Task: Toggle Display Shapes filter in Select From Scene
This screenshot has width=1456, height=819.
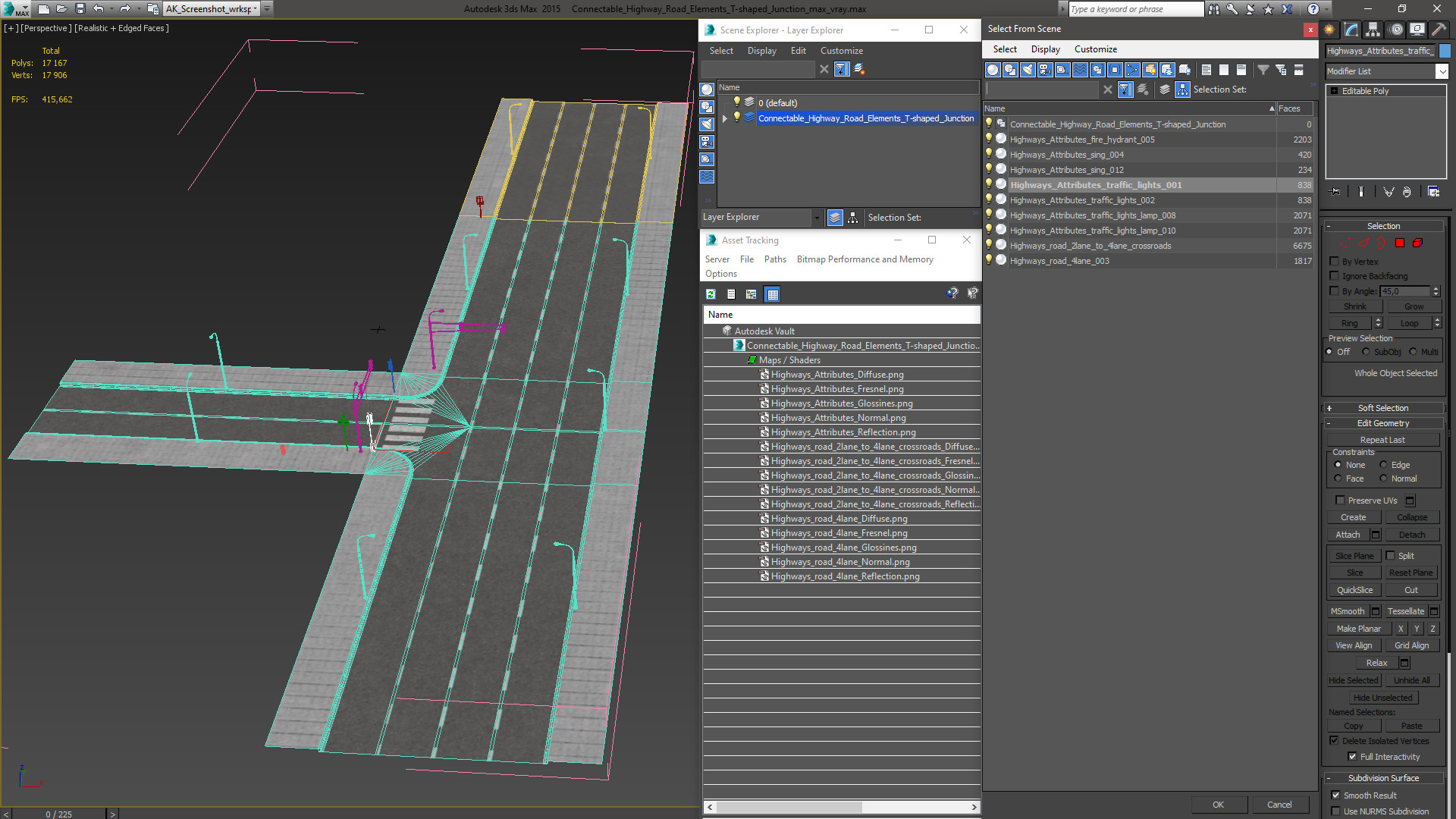Action: [1010, 70]
